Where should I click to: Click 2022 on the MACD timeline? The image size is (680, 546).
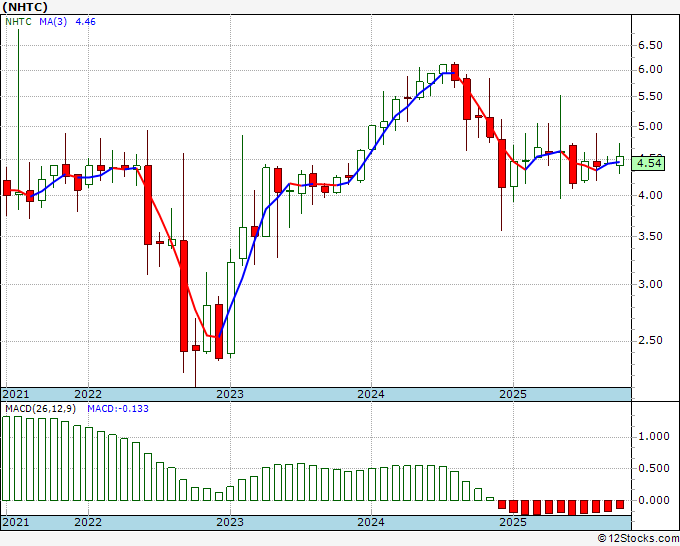click(x=88, y=522)
